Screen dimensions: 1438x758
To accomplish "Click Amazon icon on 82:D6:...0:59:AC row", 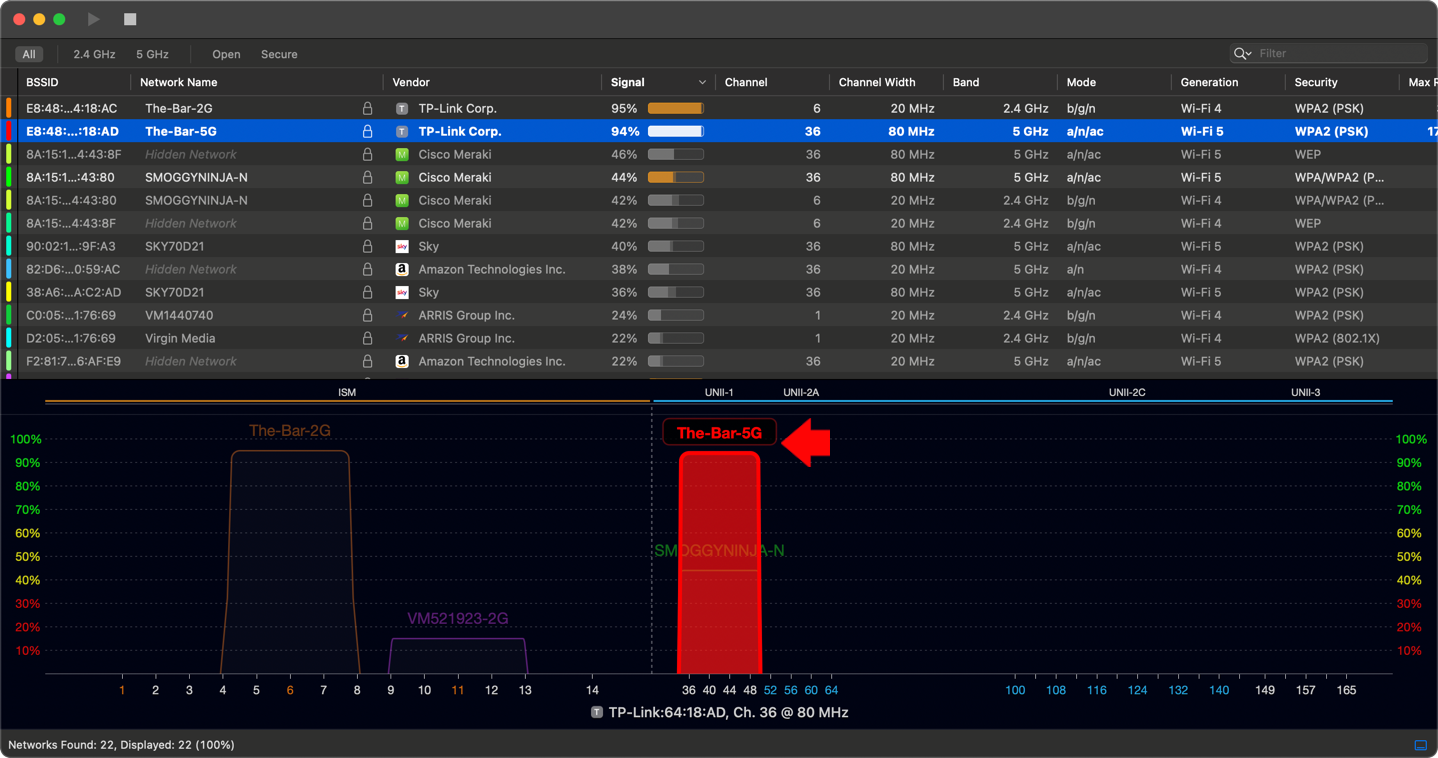I will (x=402, y=269).
